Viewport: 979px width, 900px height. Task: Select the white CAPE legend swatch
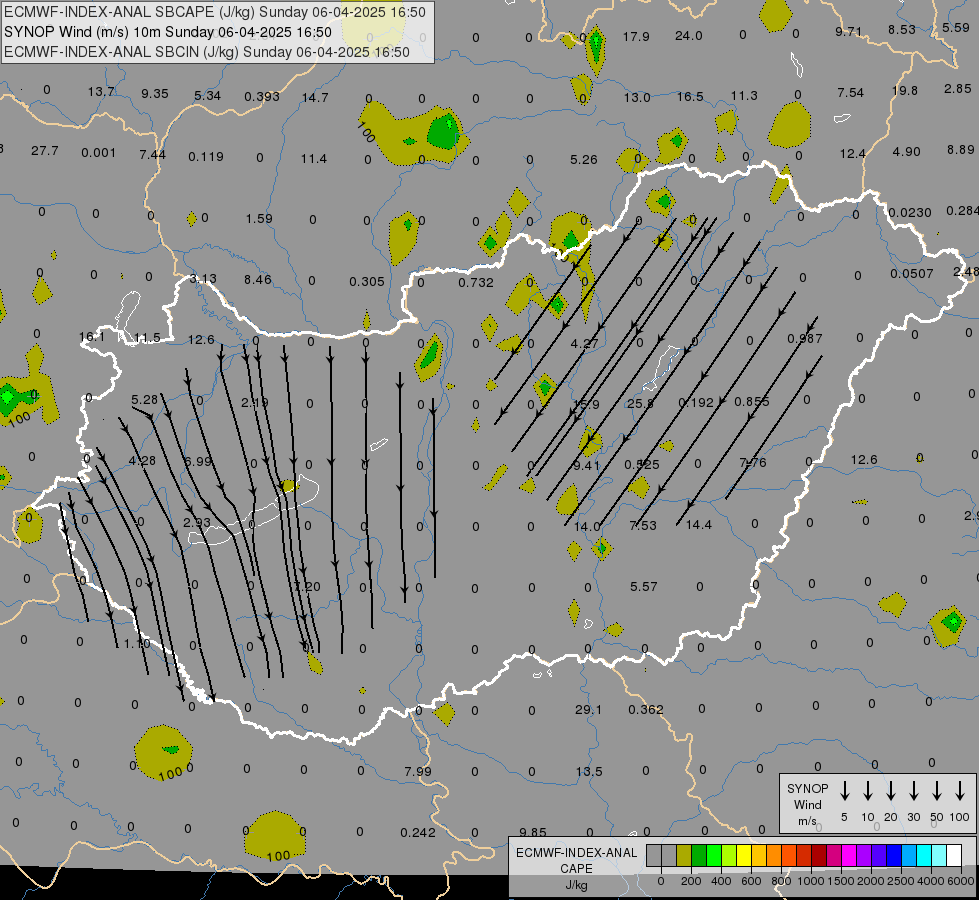point(953,855)
